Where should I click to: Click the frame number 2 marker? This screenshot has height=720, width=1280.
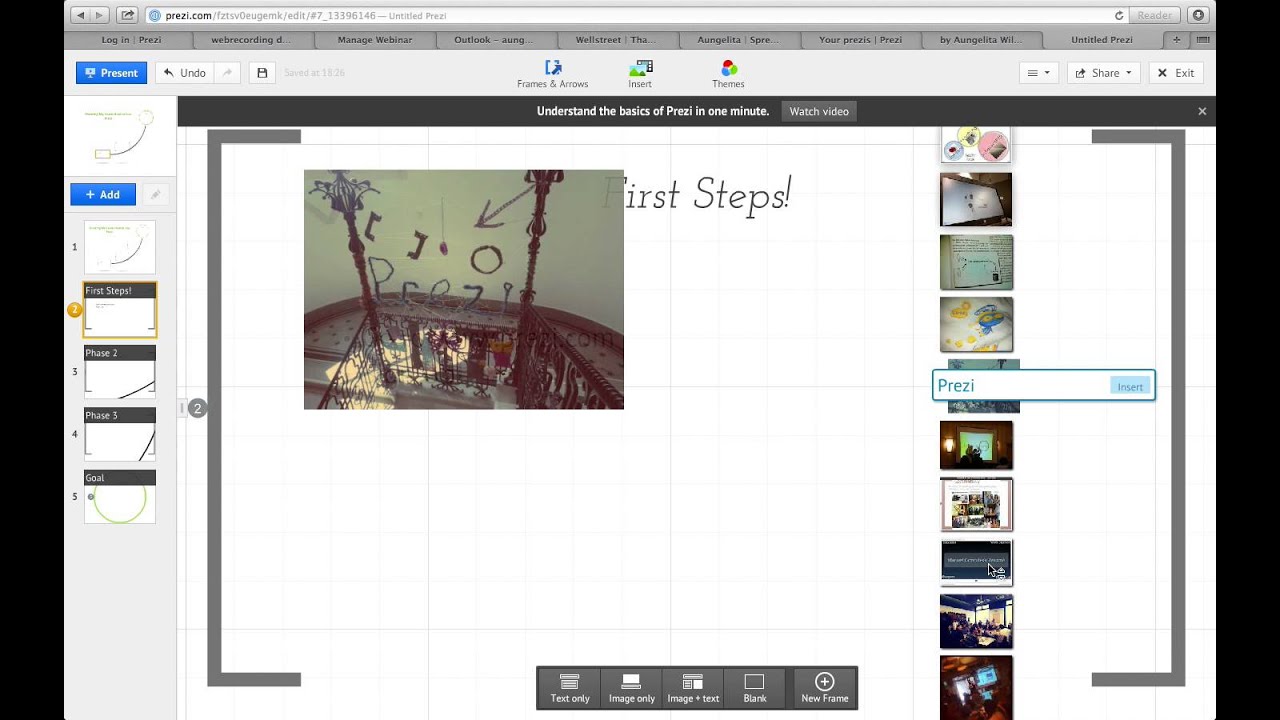(x=197, y=408)
